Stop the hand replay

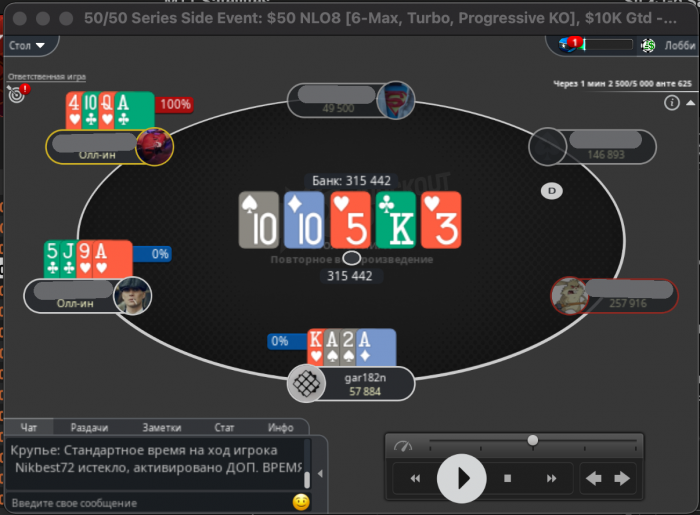pyautogui.click(x=508, y=478)
